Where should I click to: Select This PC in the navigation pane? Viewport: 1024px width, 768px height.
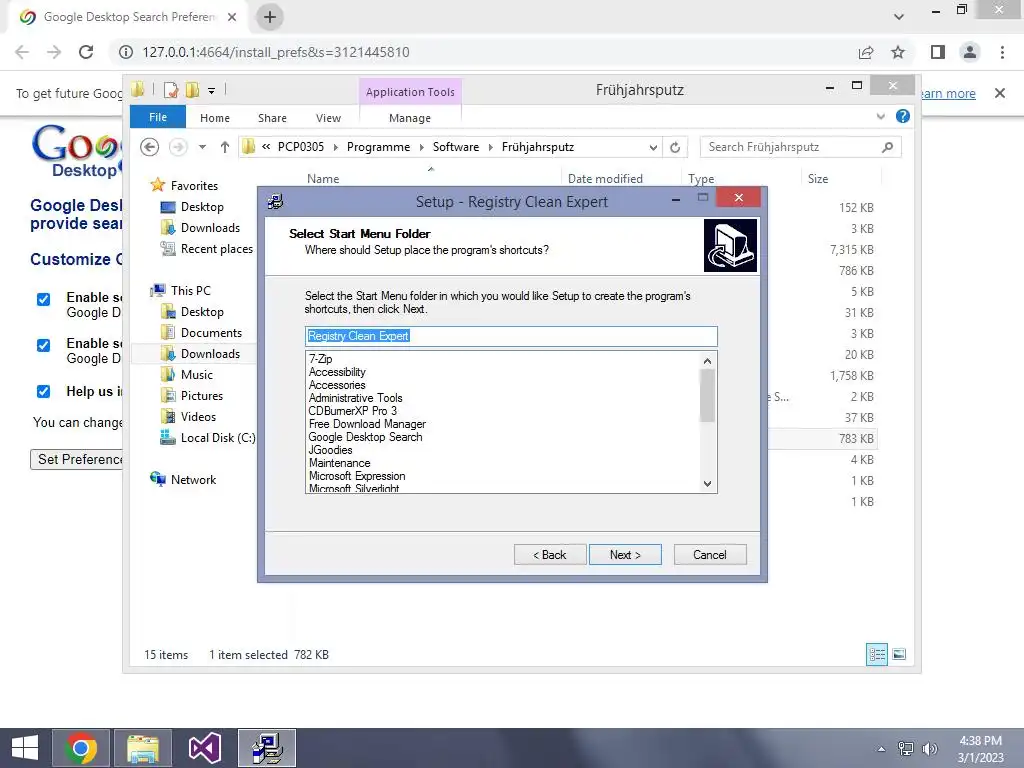(x=191, y=291)
